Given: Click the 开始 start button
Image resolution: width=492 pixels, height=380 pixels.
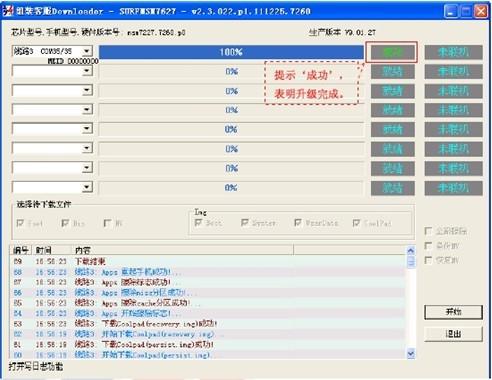Looking at the screenshot, I should (453, 312).
